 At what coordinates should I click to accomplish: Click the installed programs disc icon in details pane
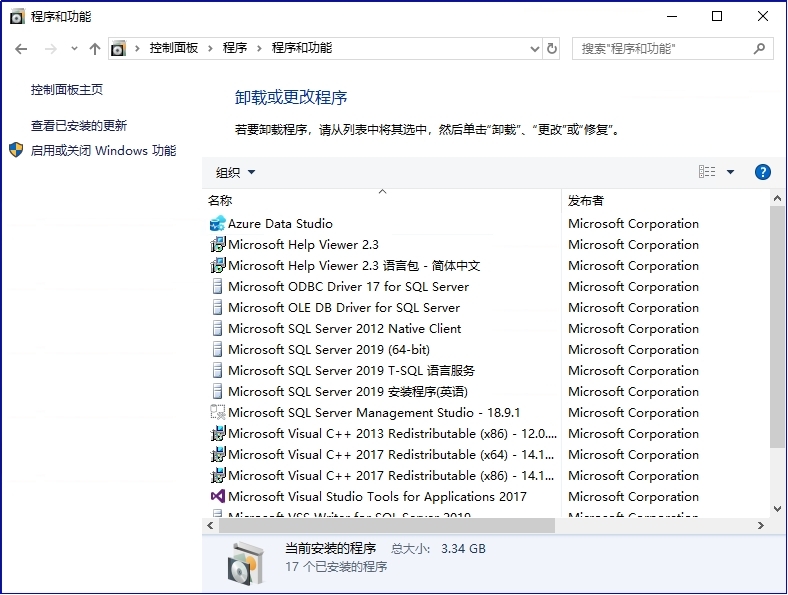coord(246,563)
